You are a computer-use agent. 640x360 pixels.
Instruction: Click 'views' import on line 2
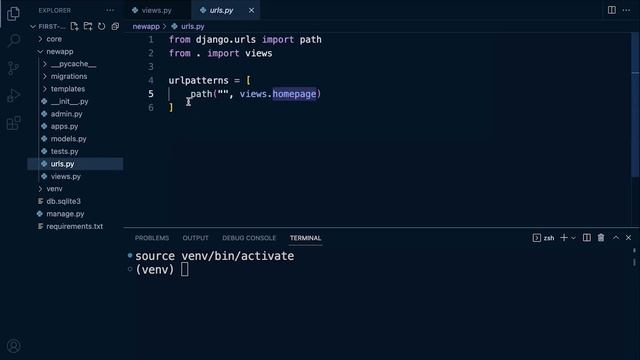tap(259, 53)
